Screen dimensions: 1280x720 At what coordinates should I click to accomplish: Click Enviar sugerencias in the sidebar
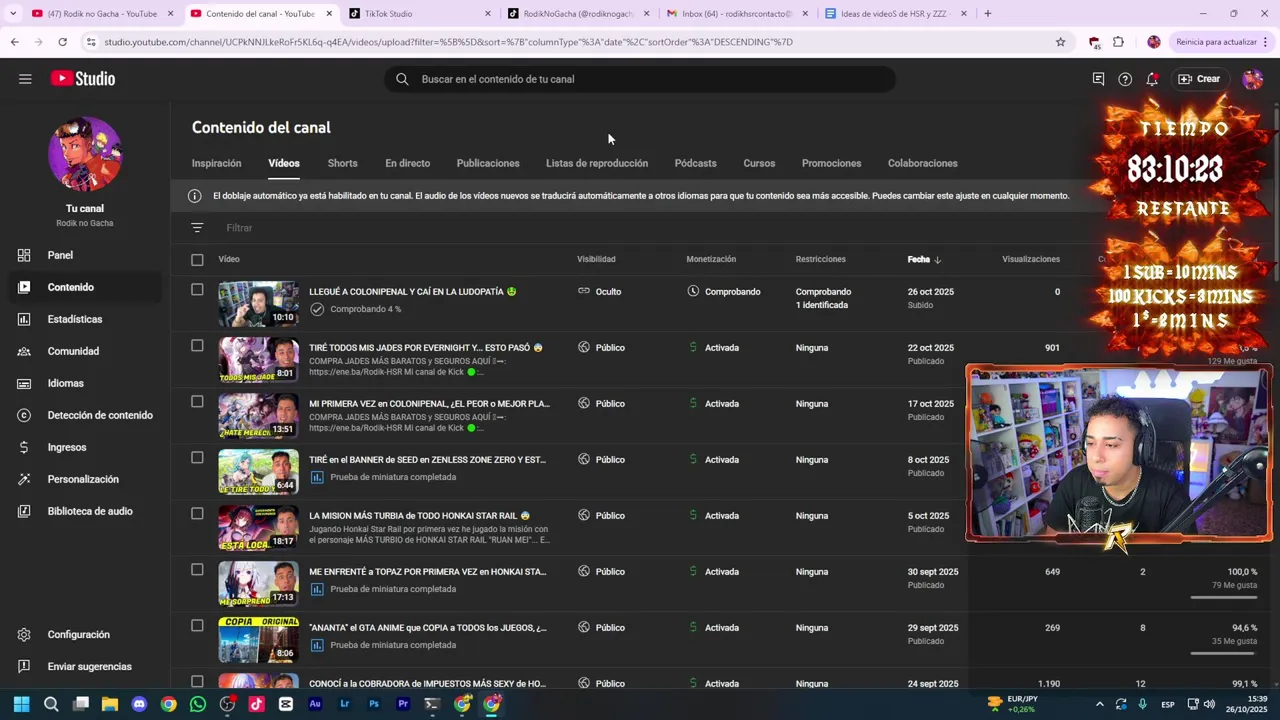pos(85,666)
